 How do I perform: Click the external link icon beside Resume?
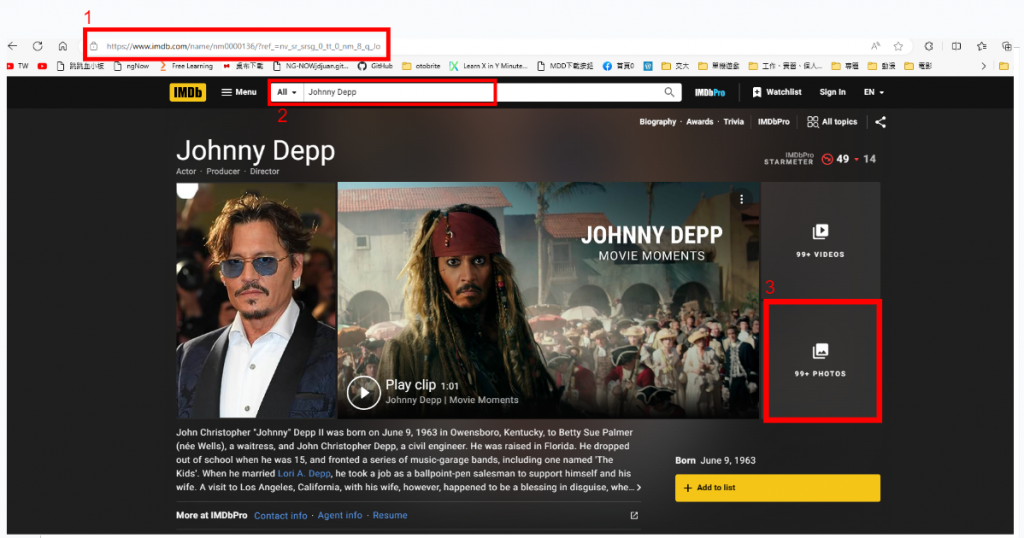[x=634, y=516]
